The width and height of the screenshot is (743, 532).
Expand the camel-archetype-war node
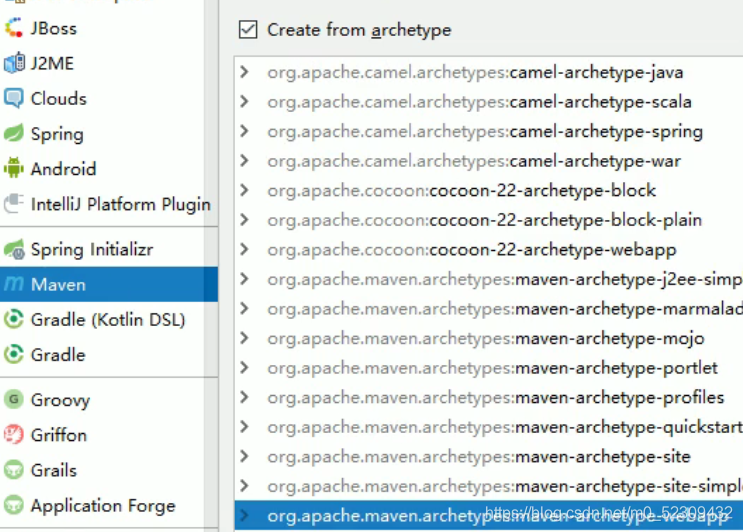pyautogui.click(x=245, y=161)
